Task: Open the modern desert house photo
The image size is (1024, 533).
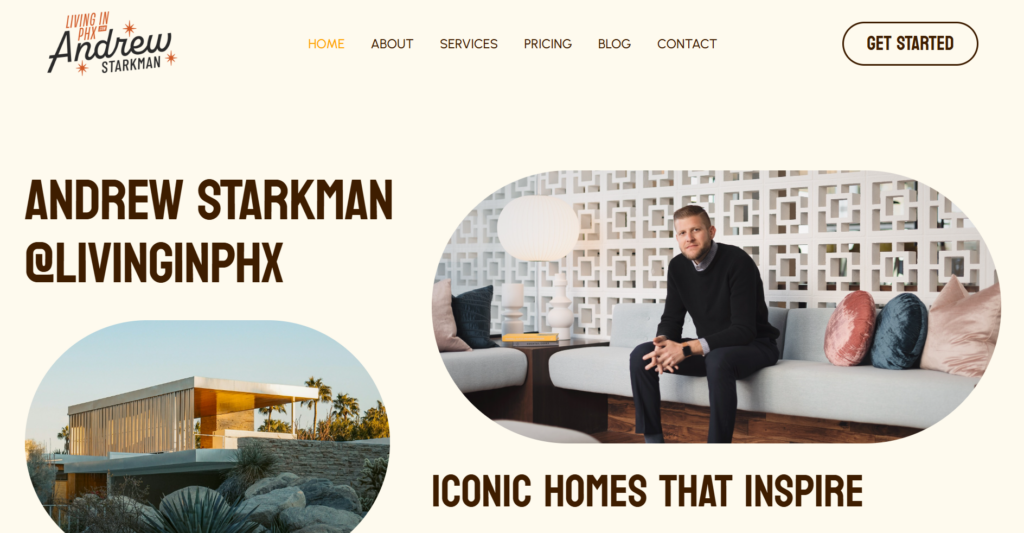Action: pyautogui.click(x=208, y=427)
